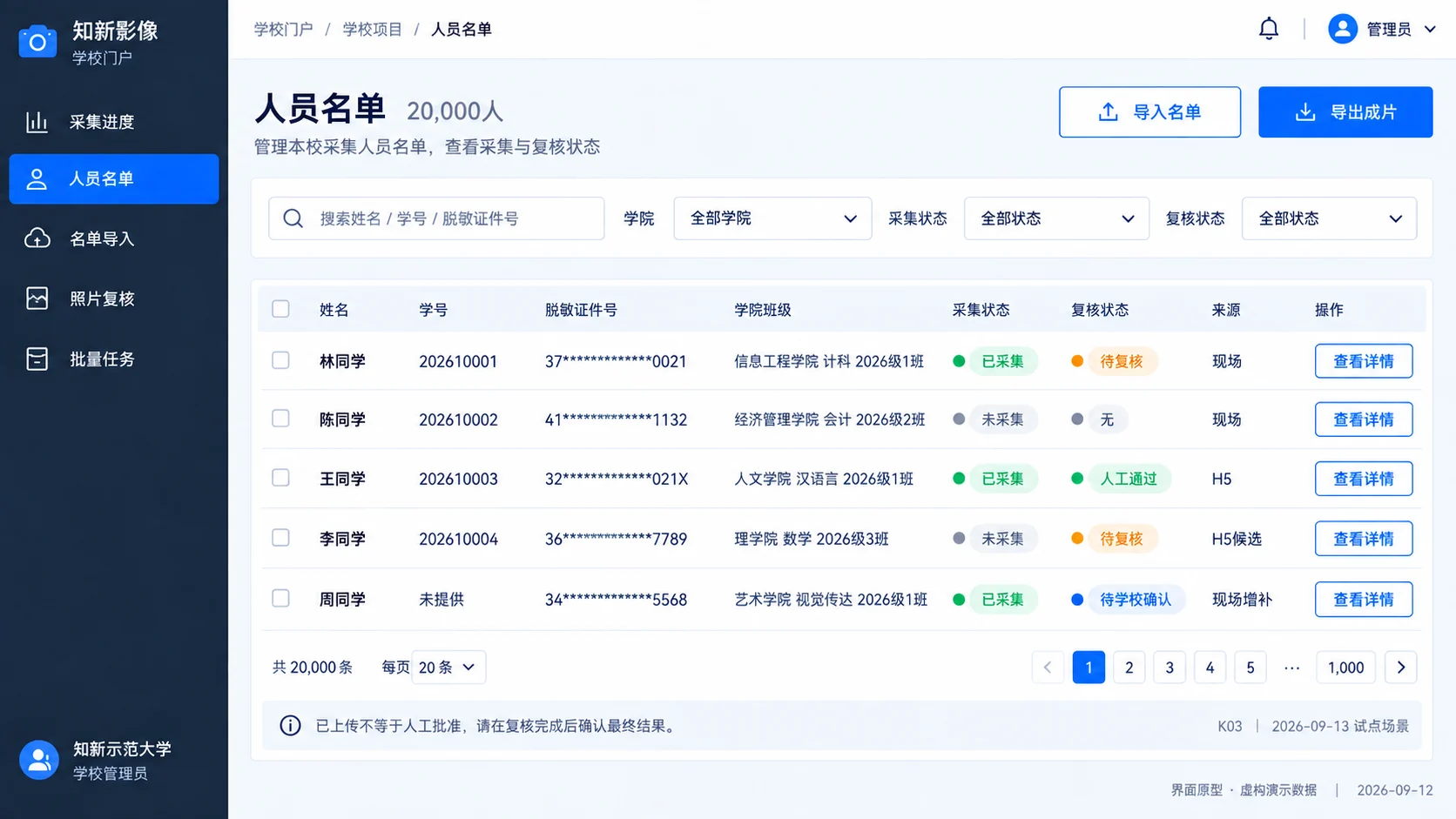The height and width of the screenshot is (819, 1456).
Task: Click 学校项目 breadcrumb
Action: tap(372, 30)
